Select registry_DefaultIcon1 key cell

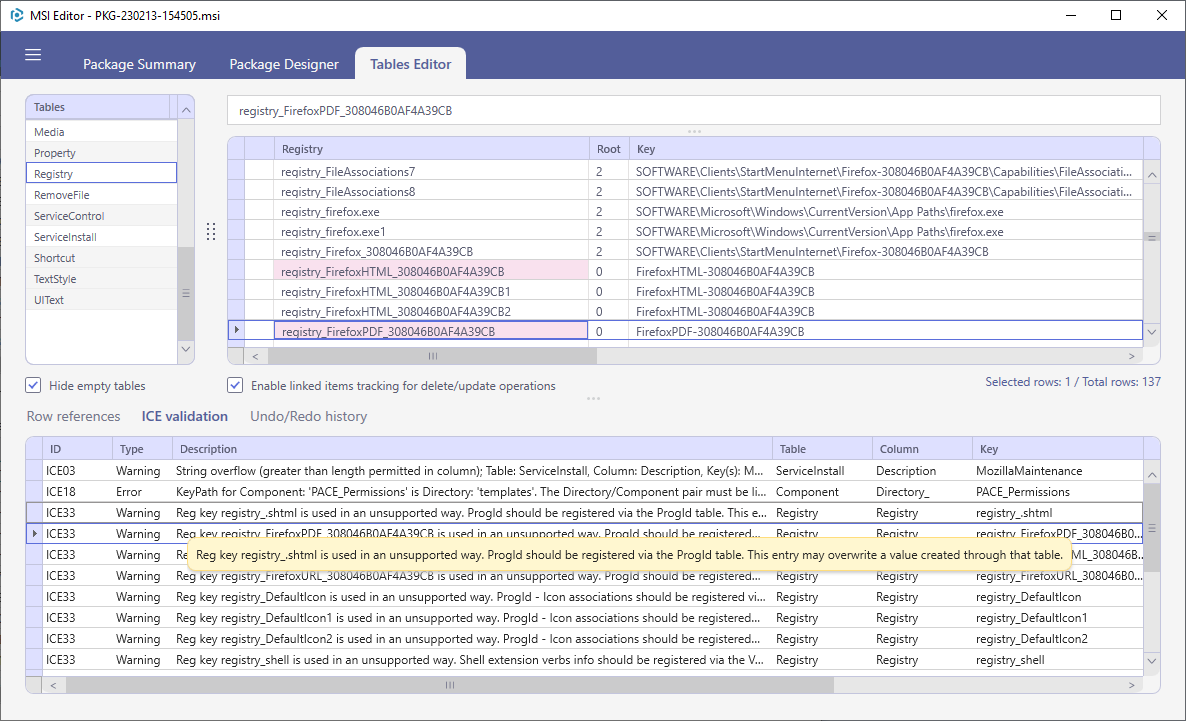pyautogui.click(x=1057, y=617)
